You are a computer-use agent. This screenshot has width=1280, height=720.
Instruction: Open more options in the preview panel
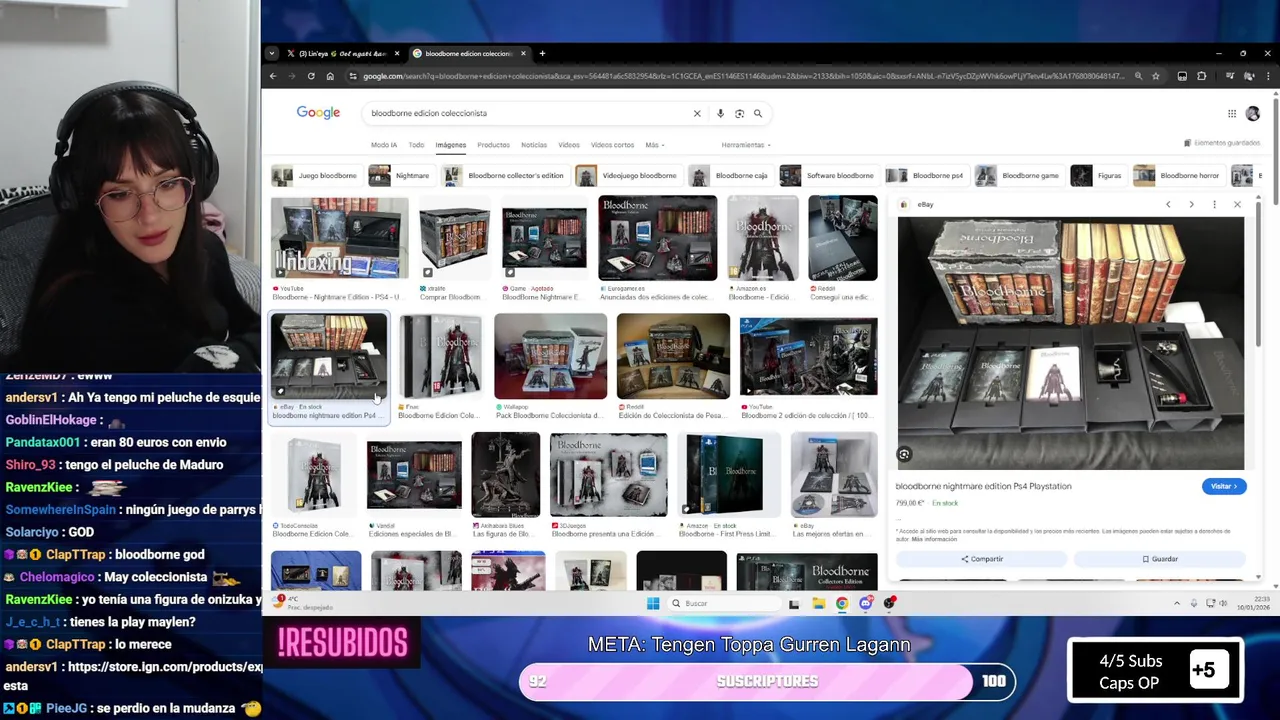[1214, 204]
